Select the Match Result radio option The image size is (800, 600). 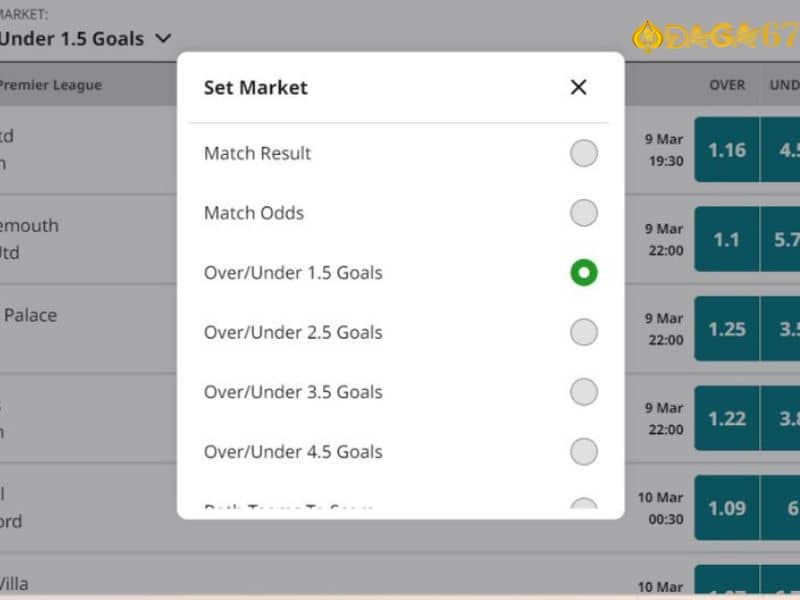click(x=584, y=153)
